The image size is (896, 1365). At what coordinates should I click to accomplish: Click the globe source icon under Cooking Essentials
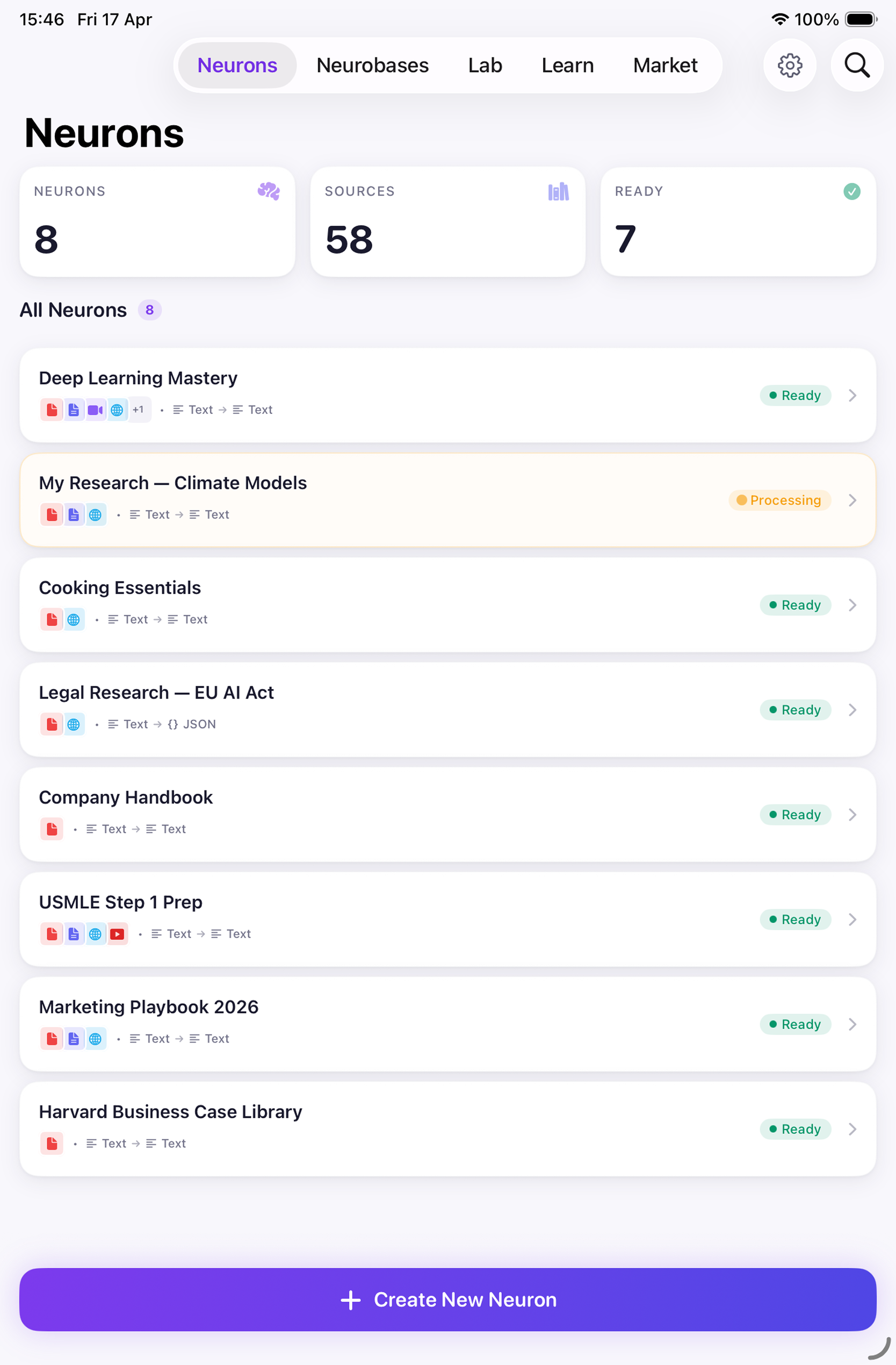point(74,620)
